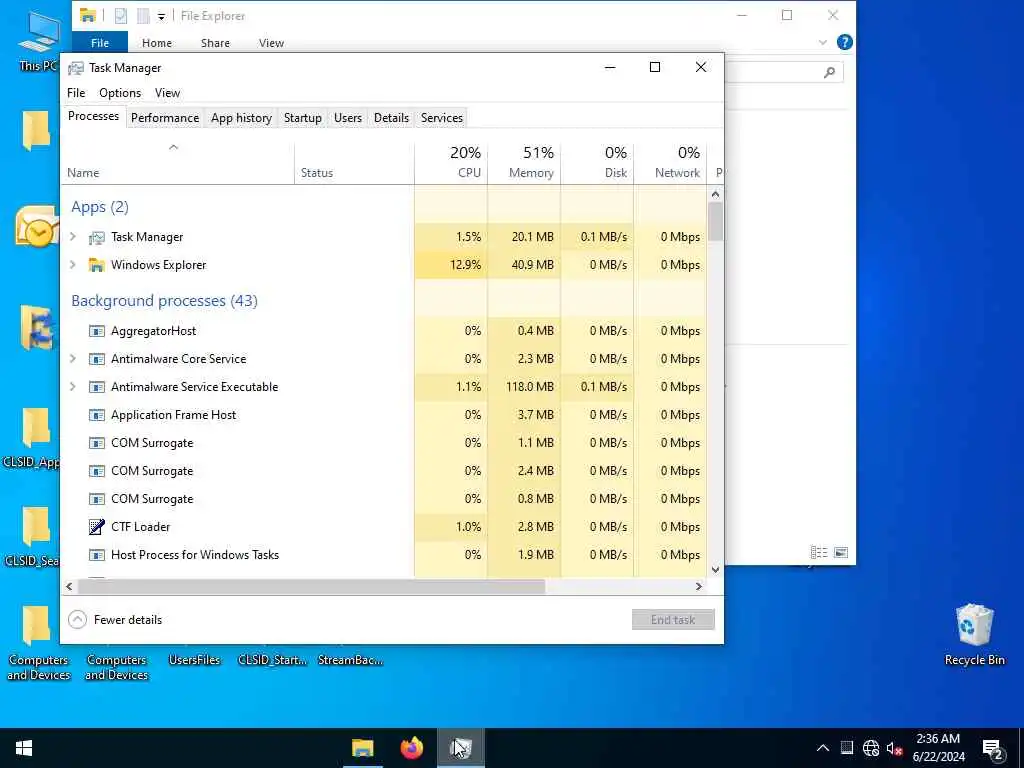Expand the File Explorer ribbon chevron
This screenshot has width=1024, height=768.
822,42
